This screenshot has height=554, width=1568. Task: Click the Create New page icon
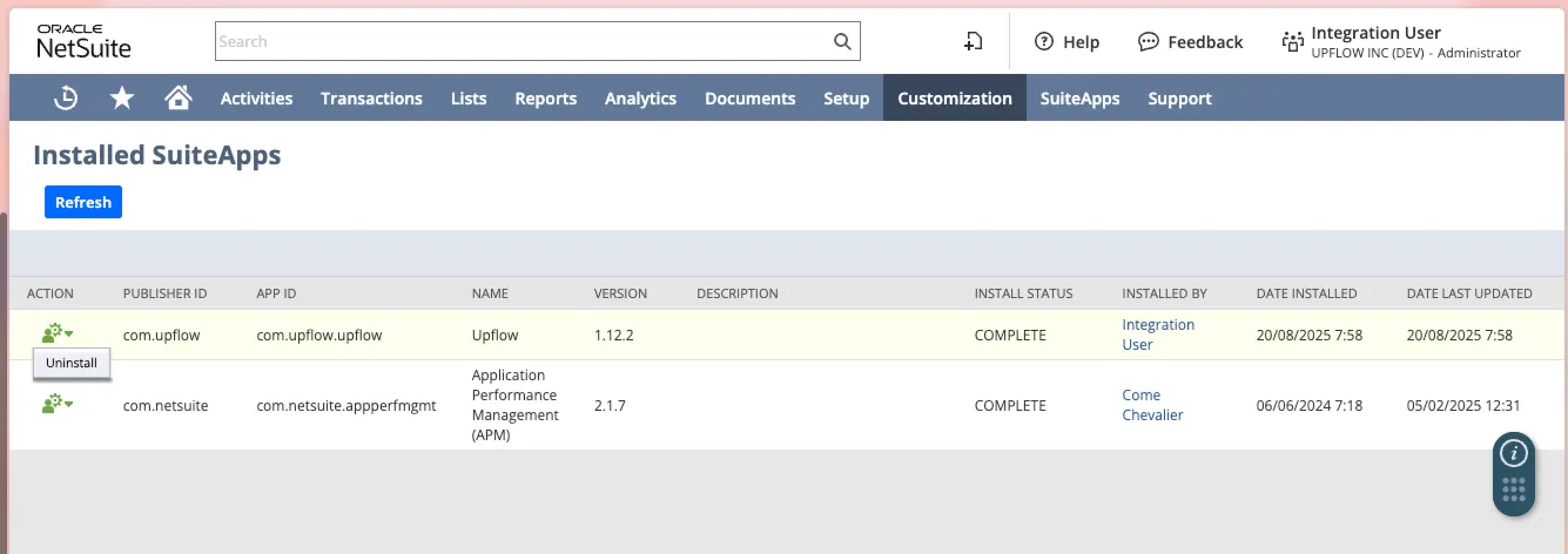973,41
